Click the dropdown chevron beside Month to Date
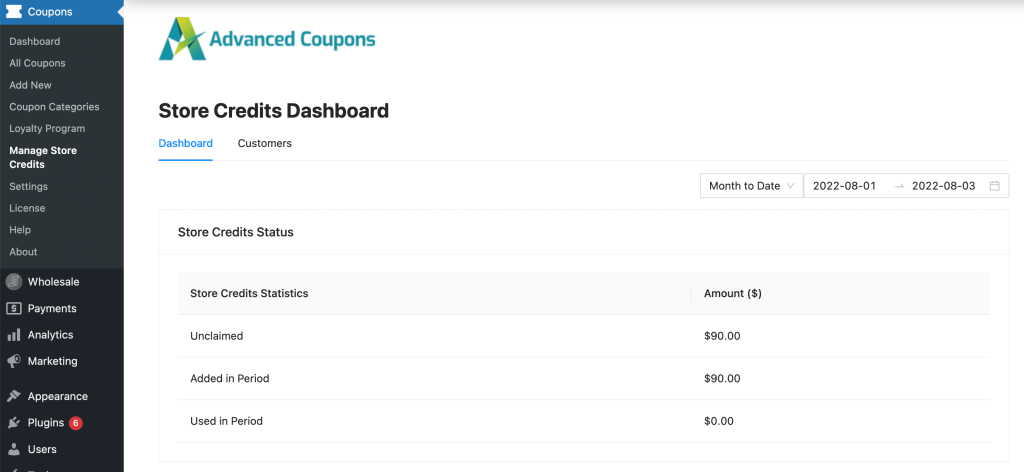Viewport: 1024px width, 472px height. (790, 185)
